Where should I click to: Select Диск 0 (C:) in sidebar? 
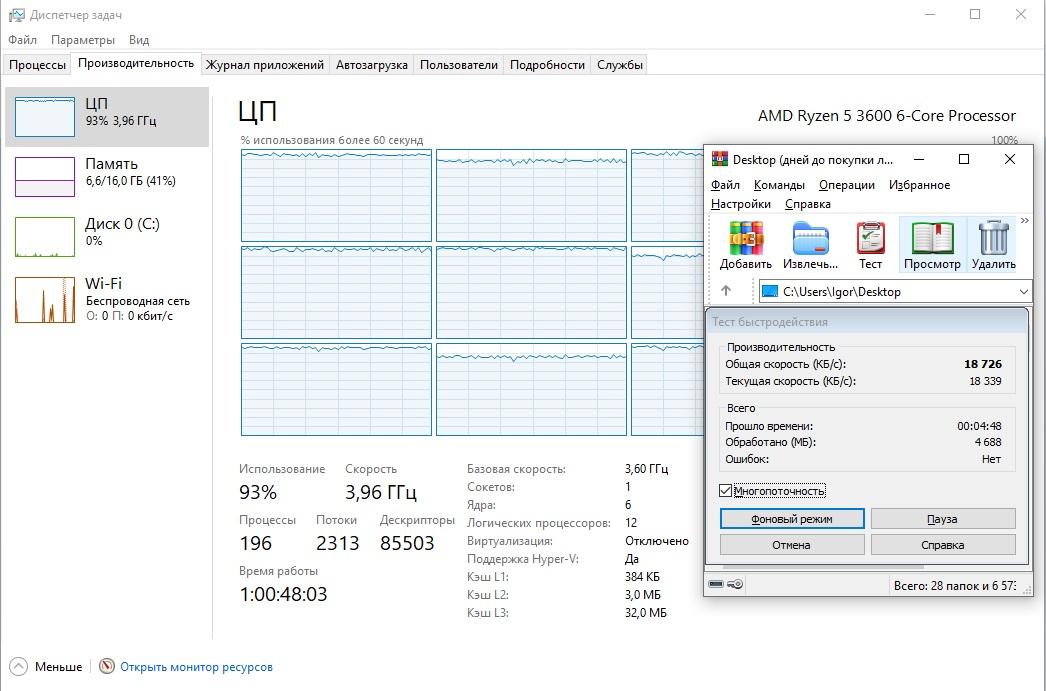point(107,236)
